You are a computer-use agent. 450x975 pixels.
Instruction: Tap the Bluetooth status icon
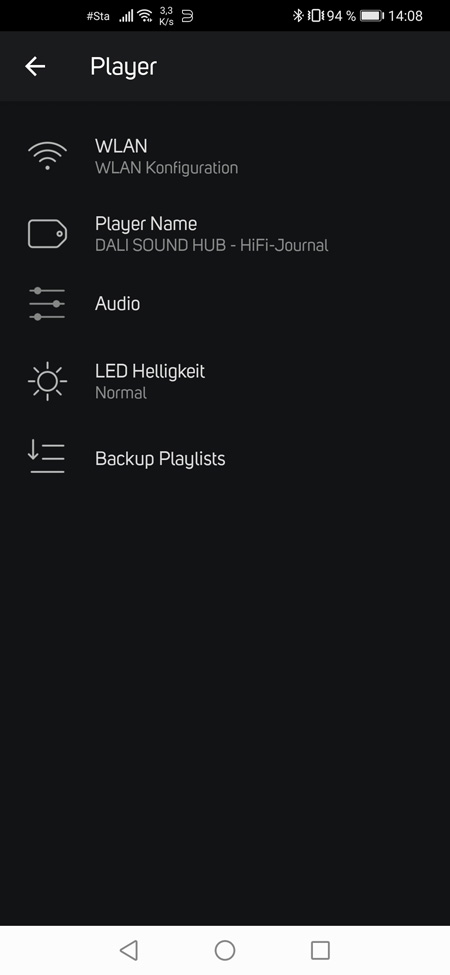pyautogui.click(x=298, y=16)
